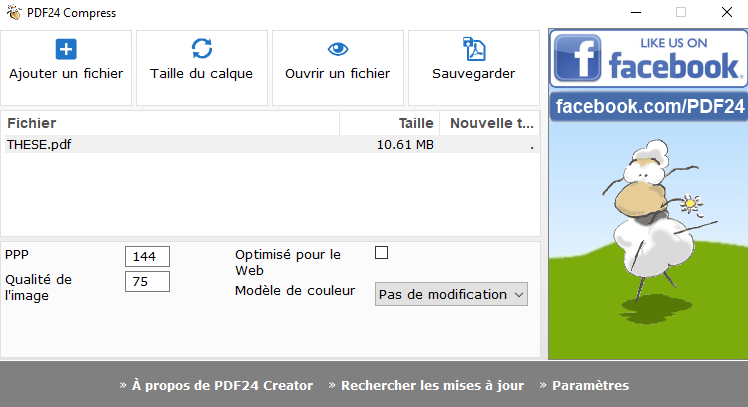
Task: Click the Ajouter un fichier button label
Action: (66, 73)
